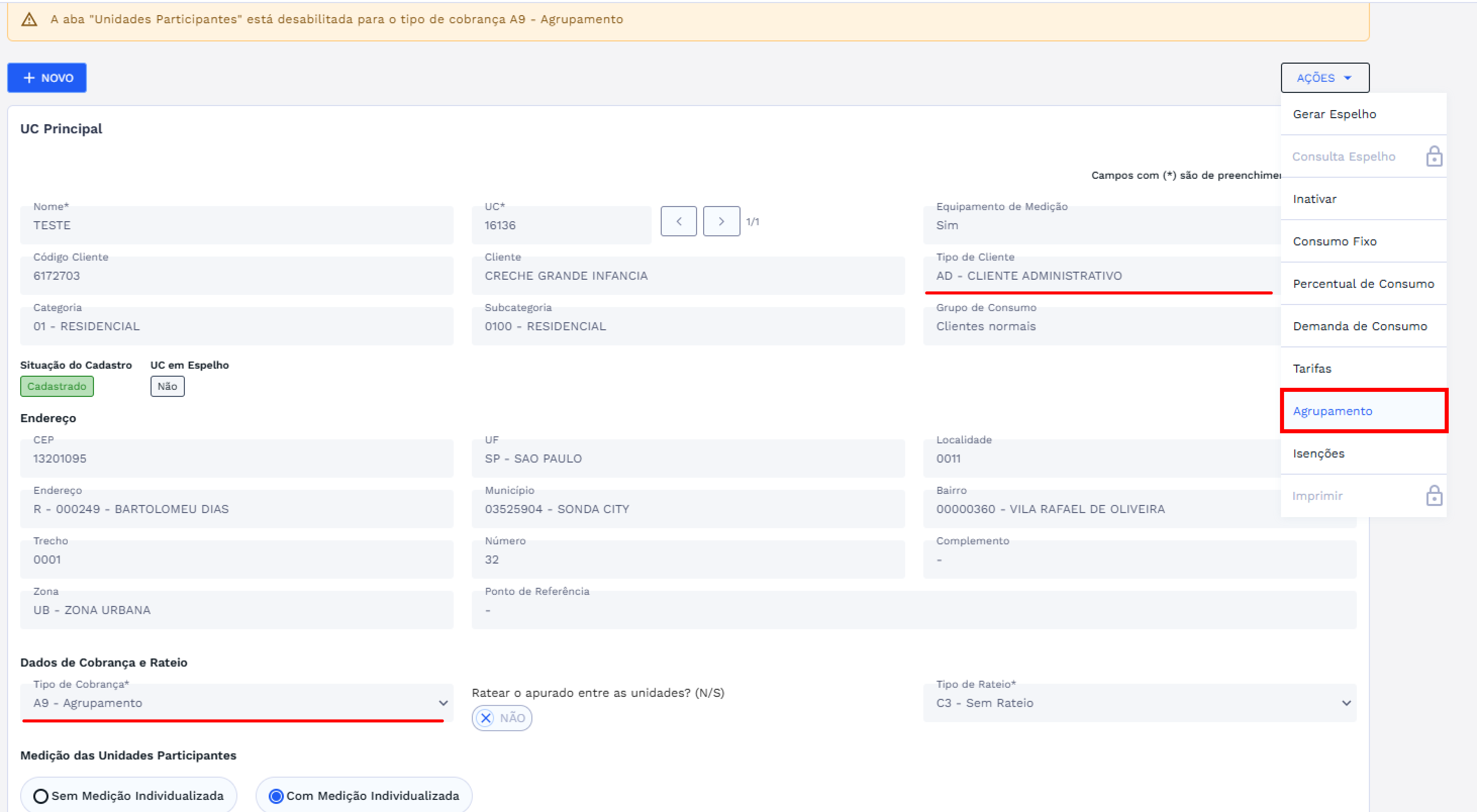Choose Agrupamento from the actions menu
This screenshot has width=1477, height=812.
pyautogui.click(x=1332, y=411)
